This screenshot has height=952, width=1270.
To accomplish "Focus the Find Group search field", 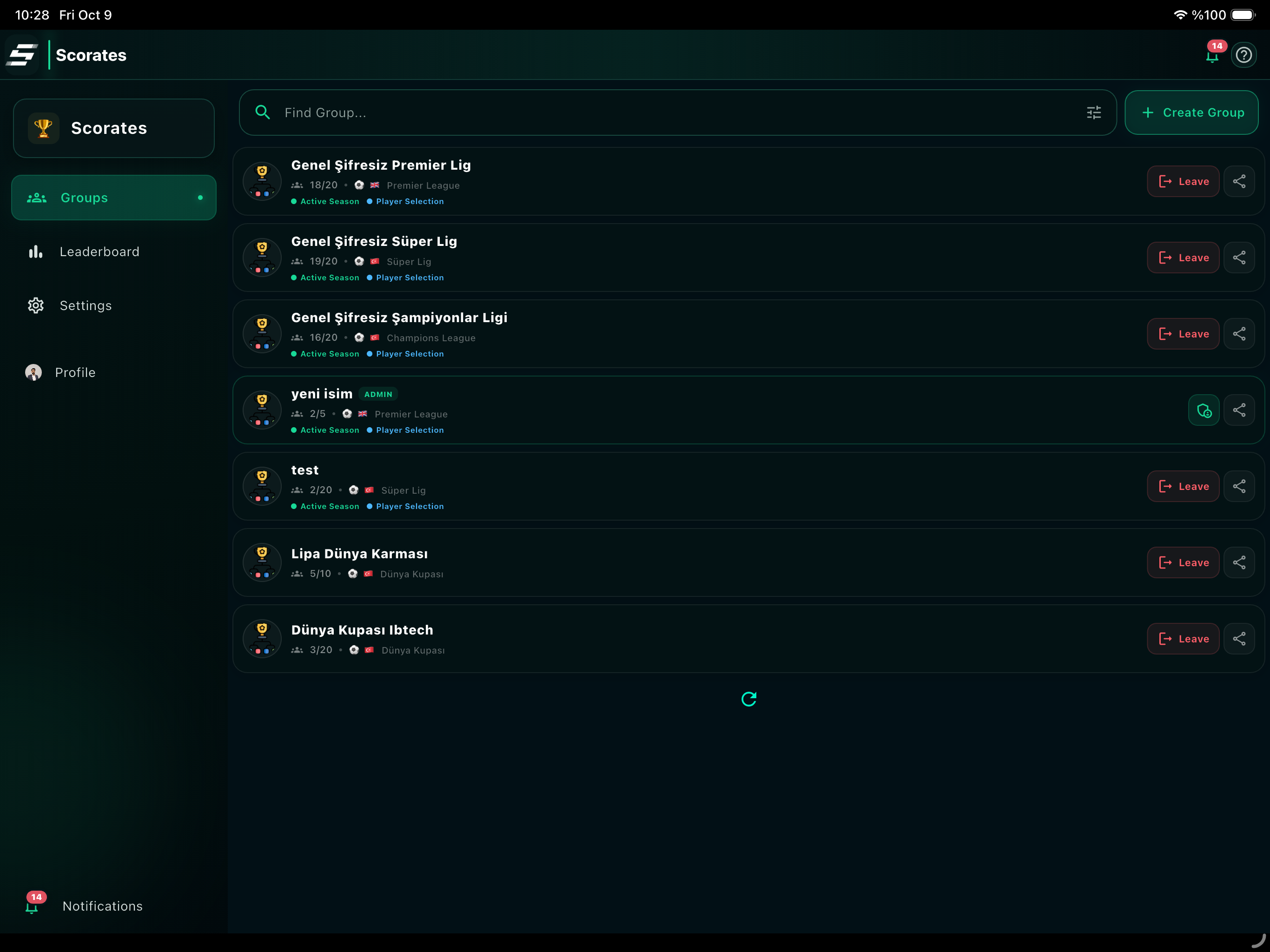I will 677,112.
